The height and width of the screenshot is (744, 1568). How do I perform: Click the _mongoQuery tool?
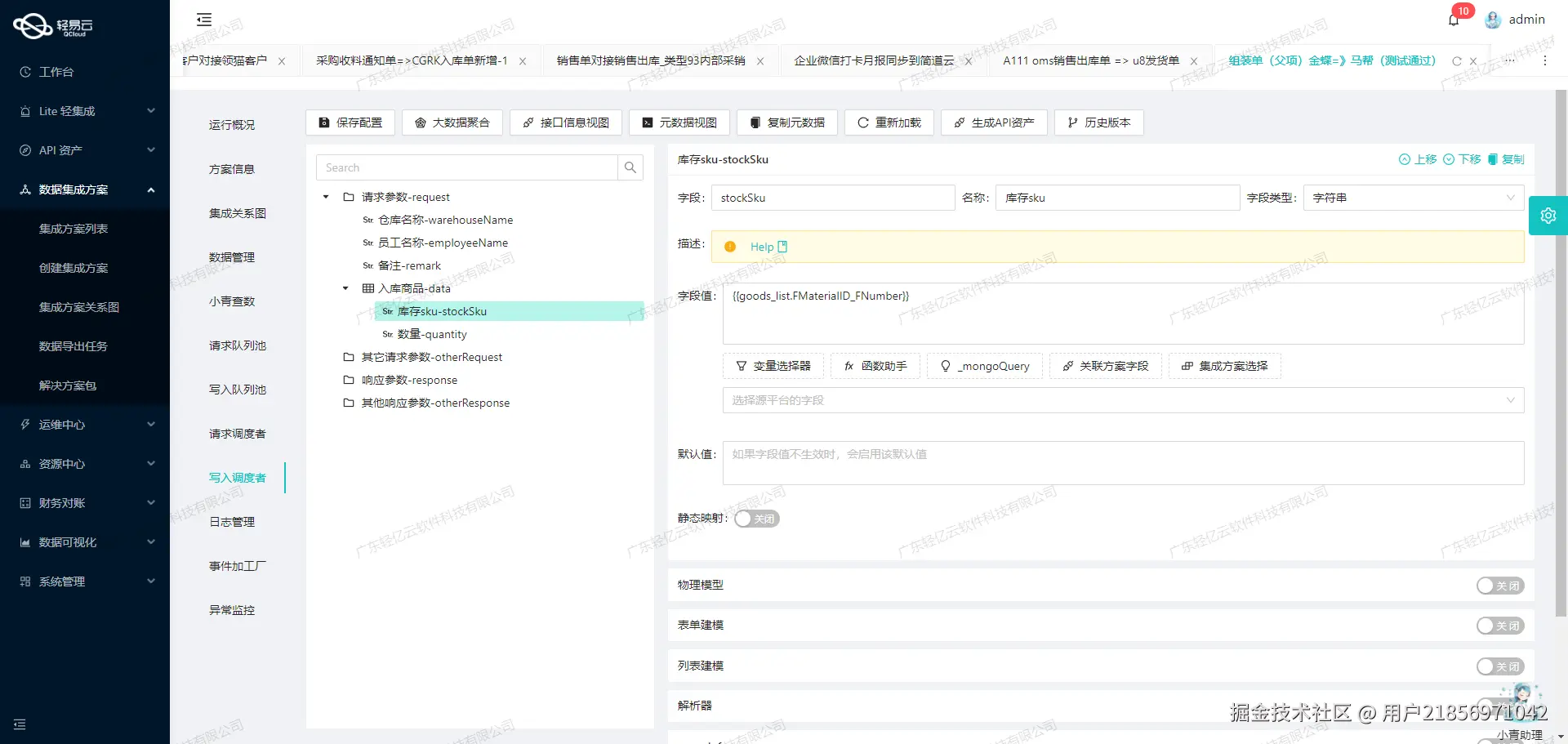click(985, 366)
